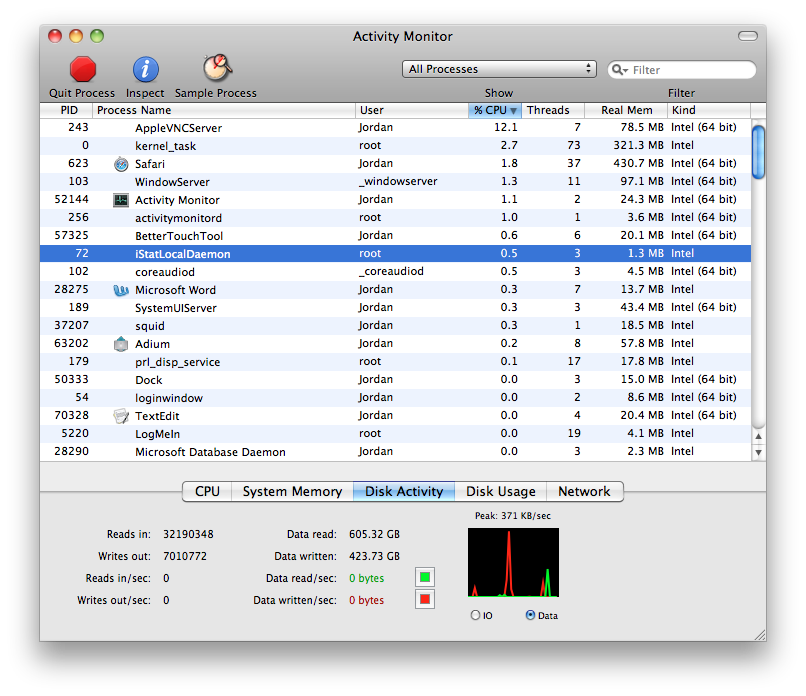This screenshot has height=696, width=806.
Task: Click the search magnifier in Filter field
Action: [619, 69]
